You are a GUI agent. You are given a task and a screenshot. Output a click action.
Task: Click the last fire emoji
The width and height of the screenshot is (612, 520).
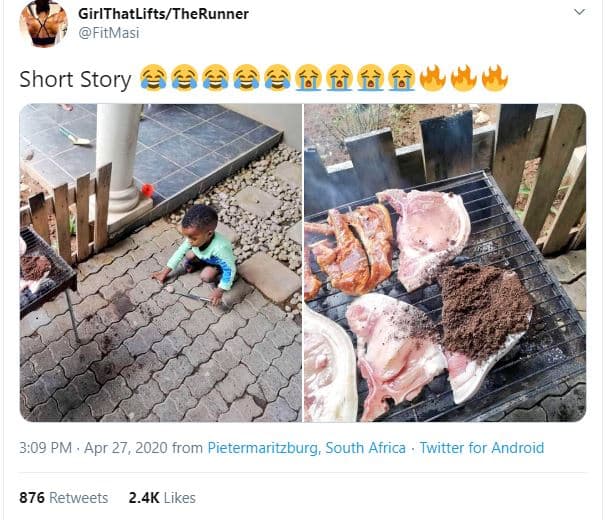495,78
